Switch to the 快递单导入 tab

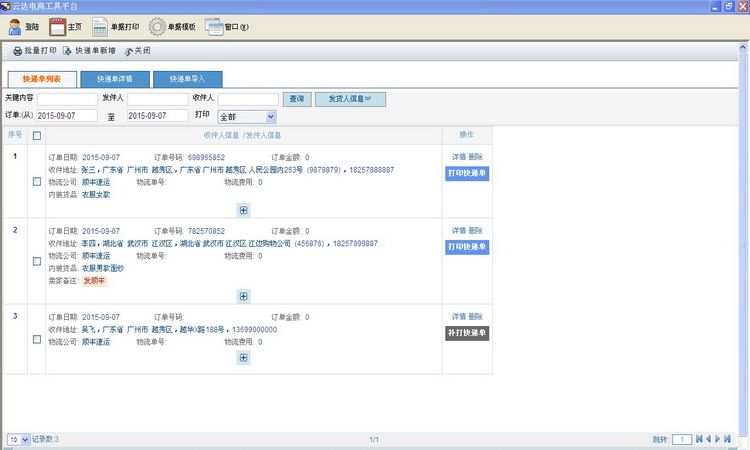[x=187, y=78]
